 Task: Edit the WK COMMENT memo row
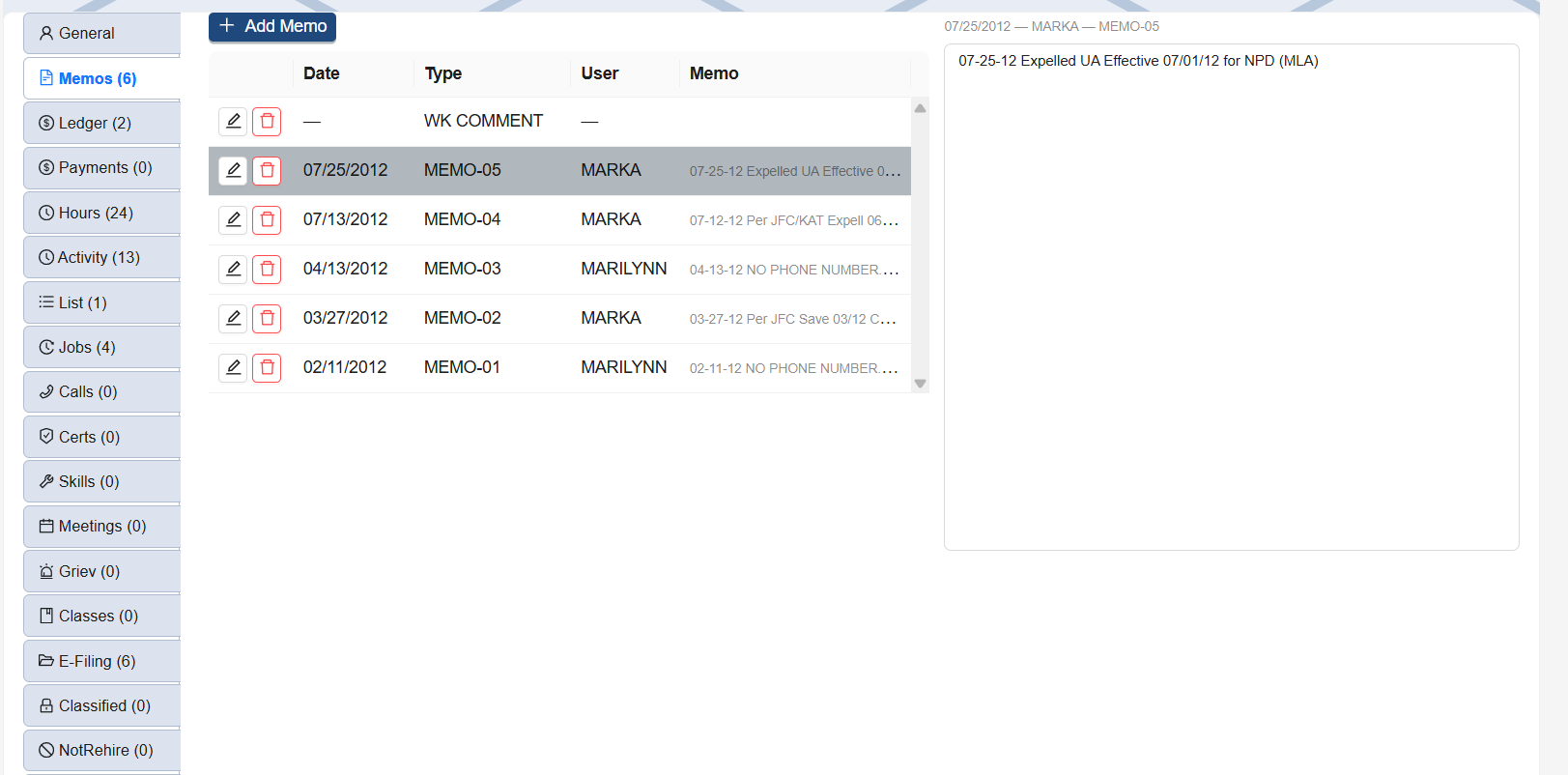[x=233, y=122]
